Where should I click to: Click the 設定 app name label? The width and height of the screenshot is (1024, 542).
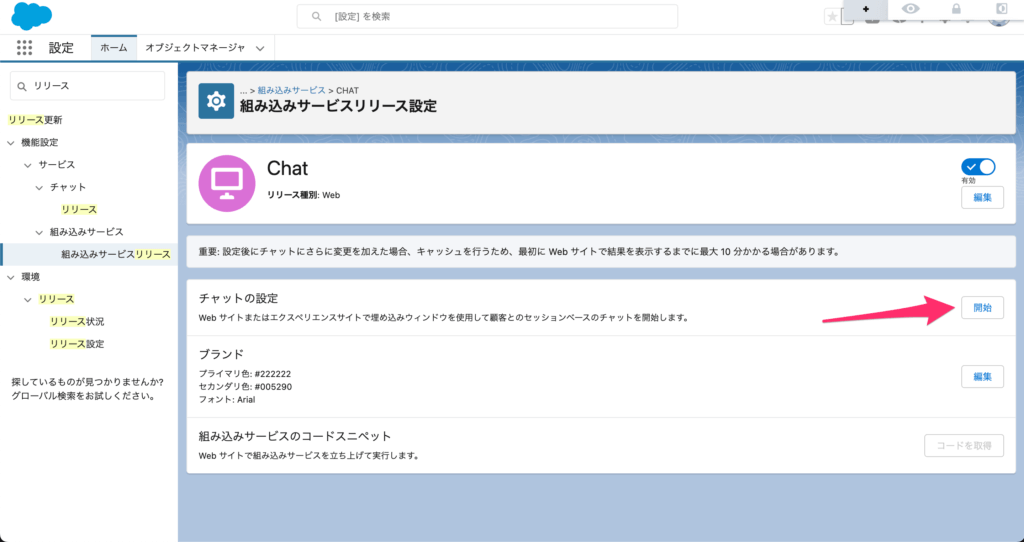[61, 48]
